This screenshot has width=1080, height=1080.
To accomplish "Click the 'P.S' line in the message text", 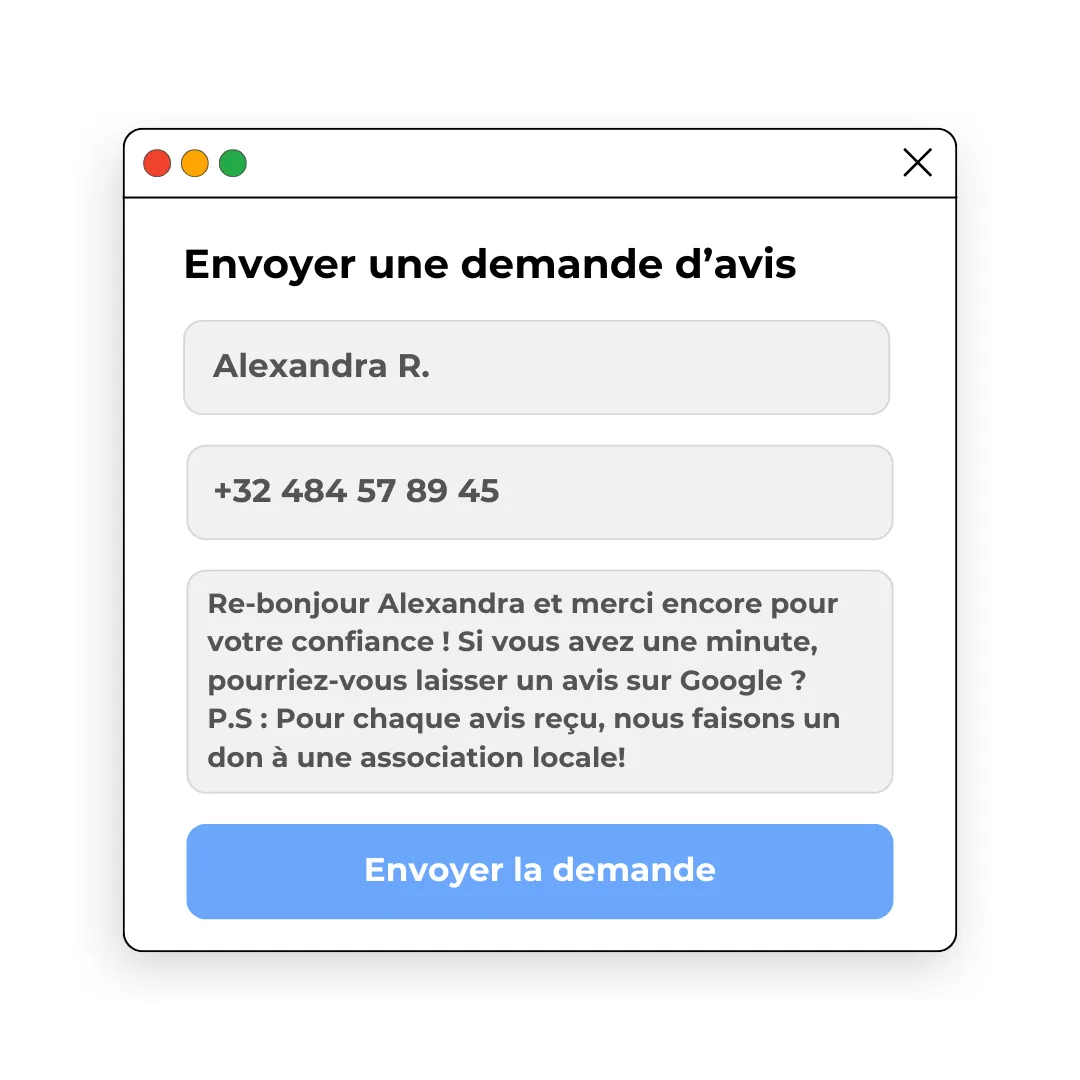I will [x=523, y=719].
